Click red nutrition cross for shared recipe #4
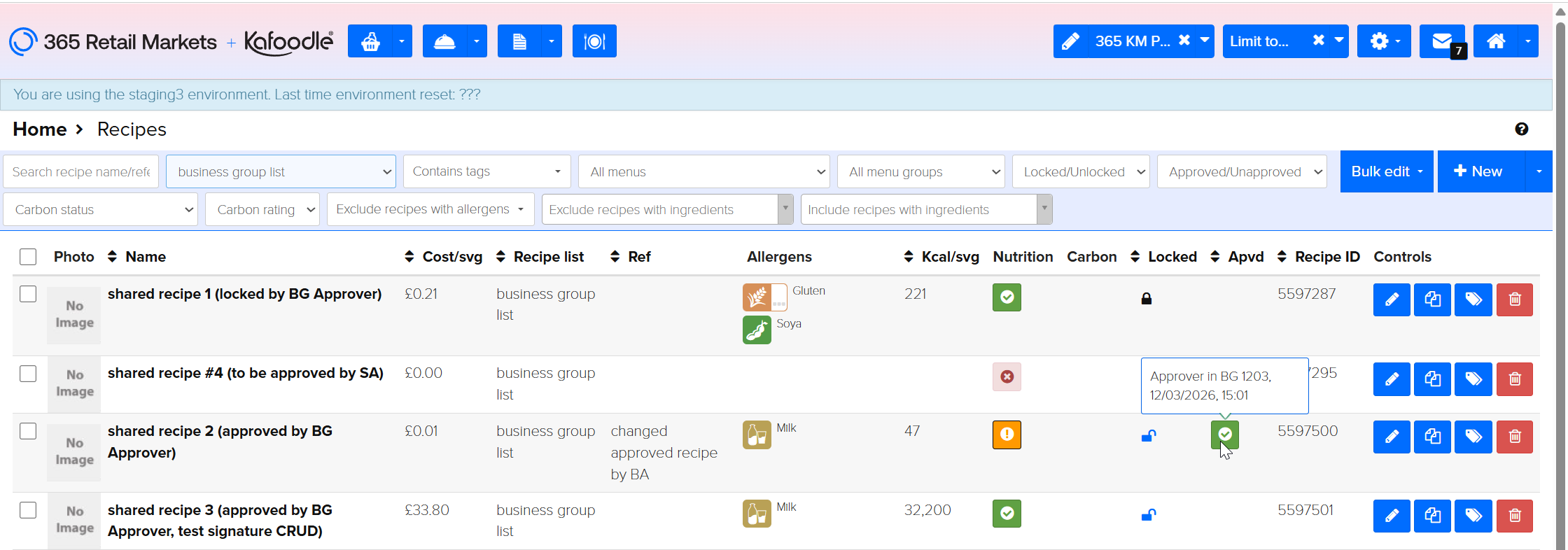This screenshot has width=1568, height=550. click(1007, 376)
